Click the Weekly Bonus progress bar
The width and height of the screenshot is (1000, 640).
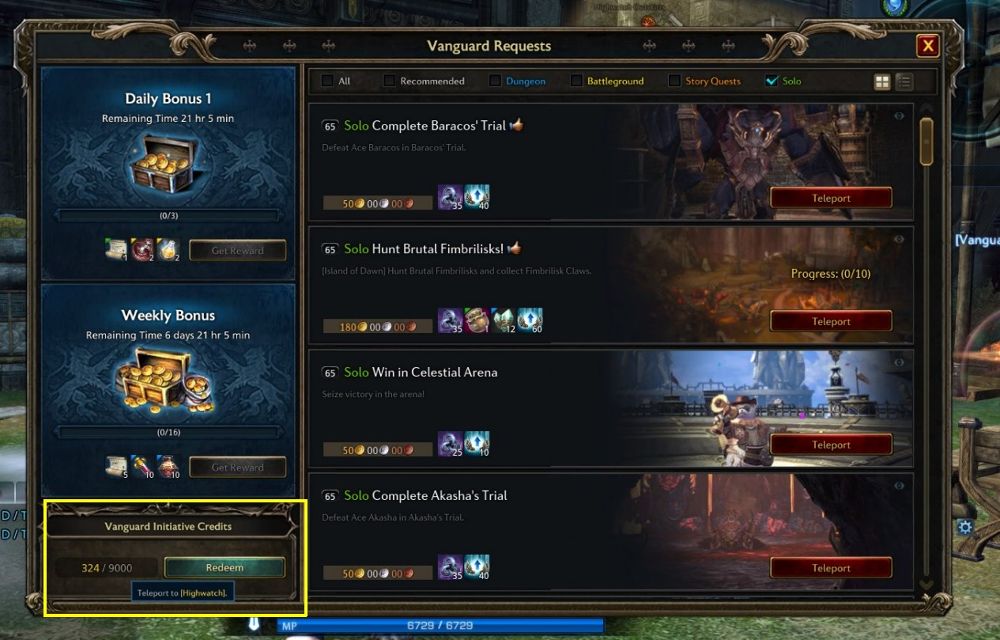[x=168, y=432]
